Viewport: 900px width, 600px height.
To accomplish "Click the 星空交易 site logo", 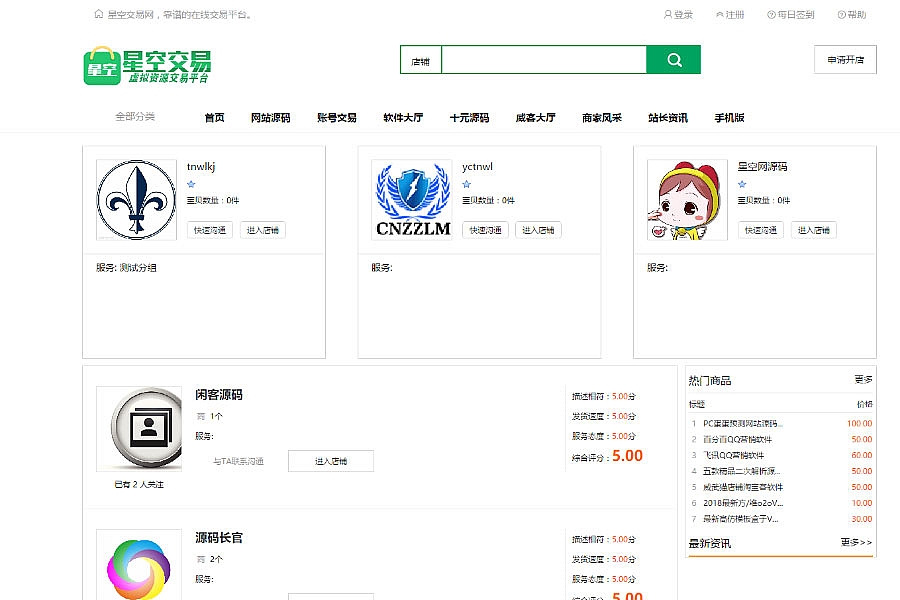I will [x=147, y=66].
